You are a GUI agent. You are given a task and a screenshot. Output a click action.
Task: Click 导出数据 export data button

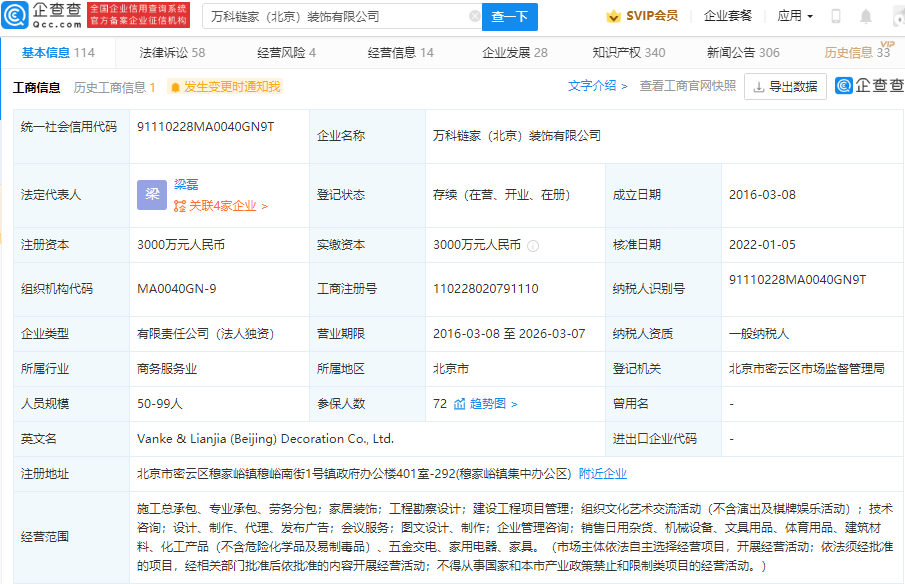[785, 87]
